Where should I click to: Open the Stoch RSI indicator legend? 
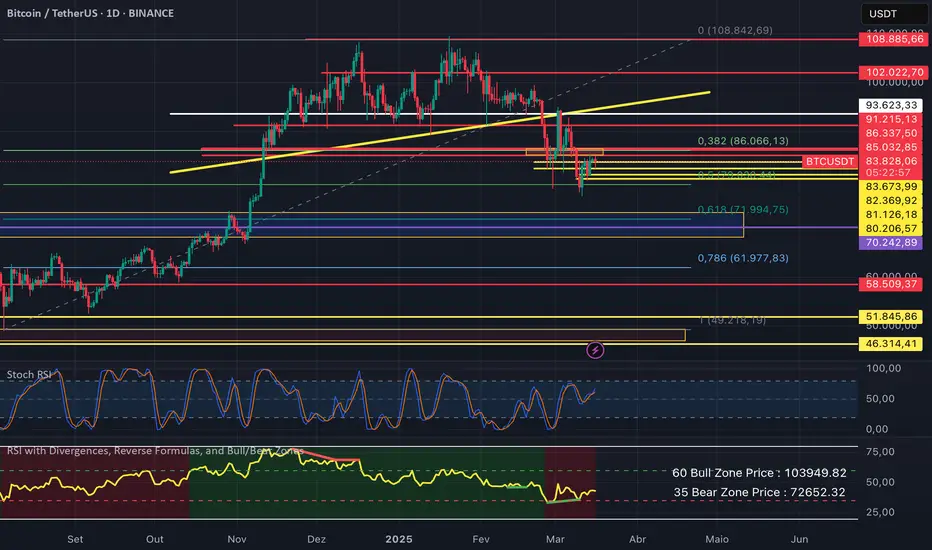(29, 375)
